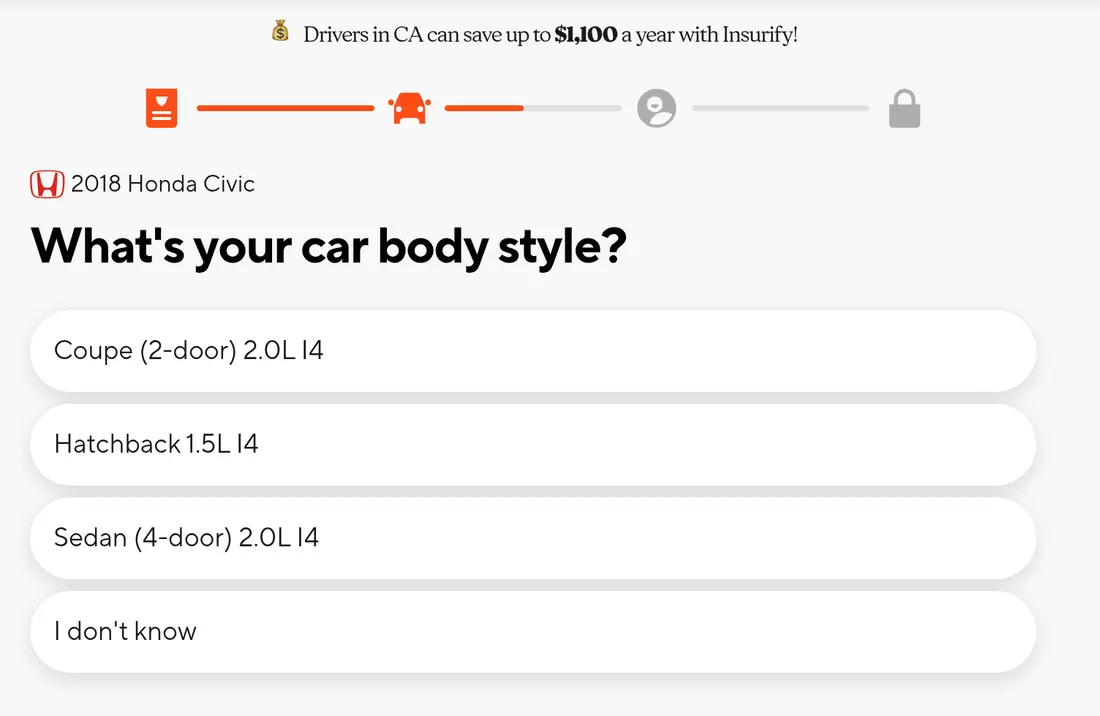Click the What's your car body style heading
This screenshot has height=716, width=1100.
[328, 248]
